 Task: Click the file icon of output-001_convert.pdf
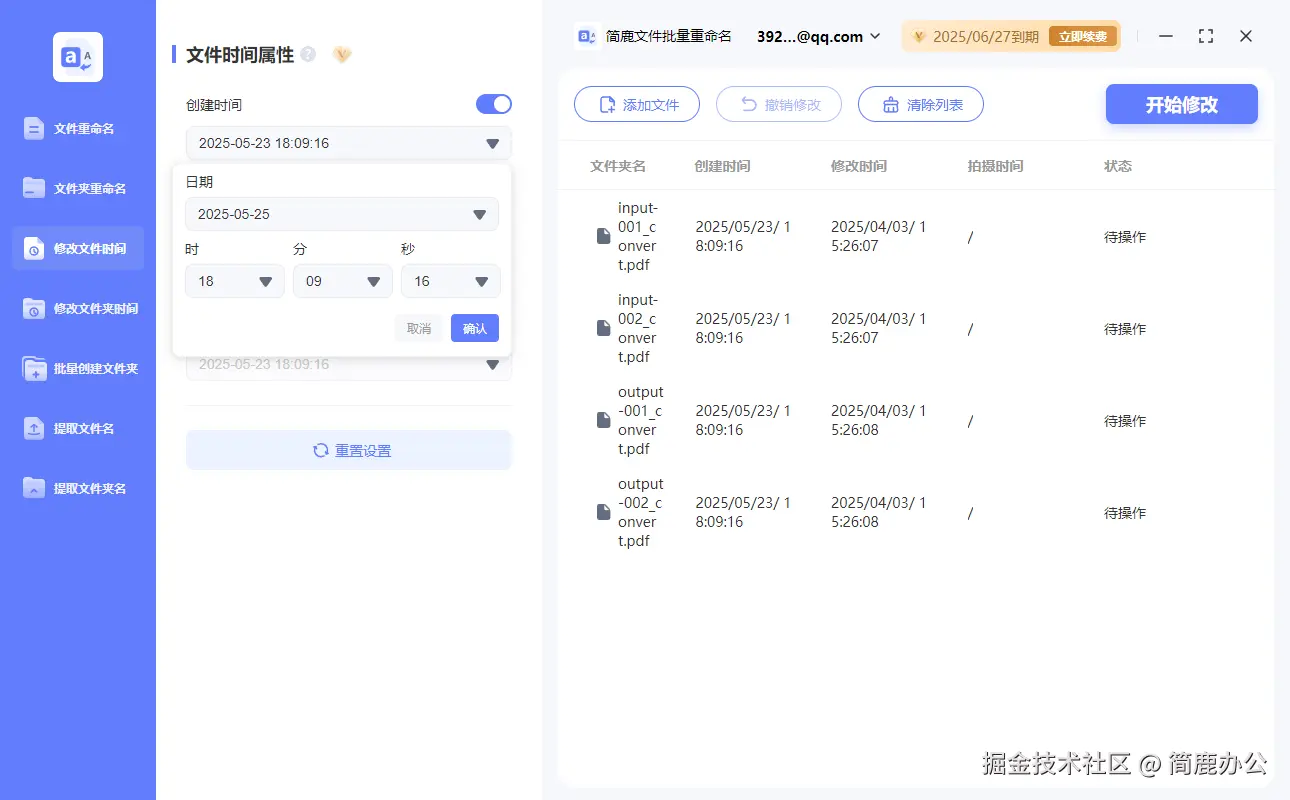click(x=603, y=421)
